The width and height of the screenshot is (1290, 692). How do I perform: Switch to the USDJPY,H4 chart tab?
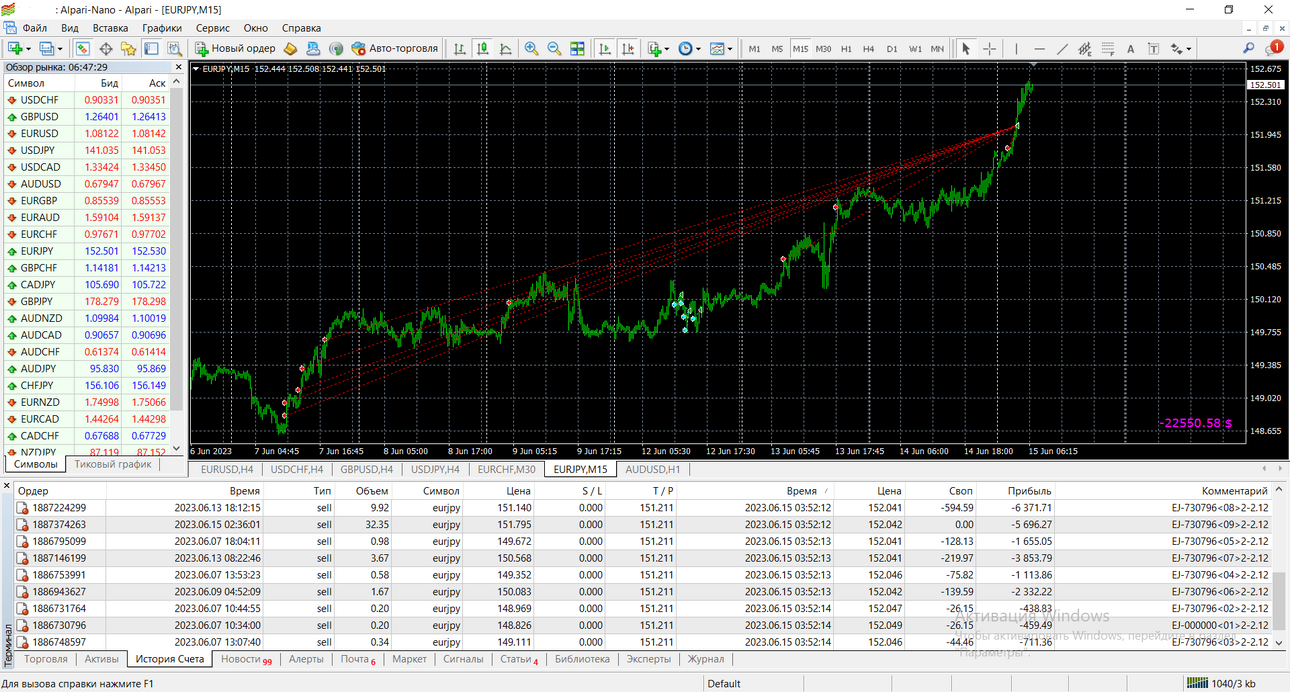[x=435, y=469]
